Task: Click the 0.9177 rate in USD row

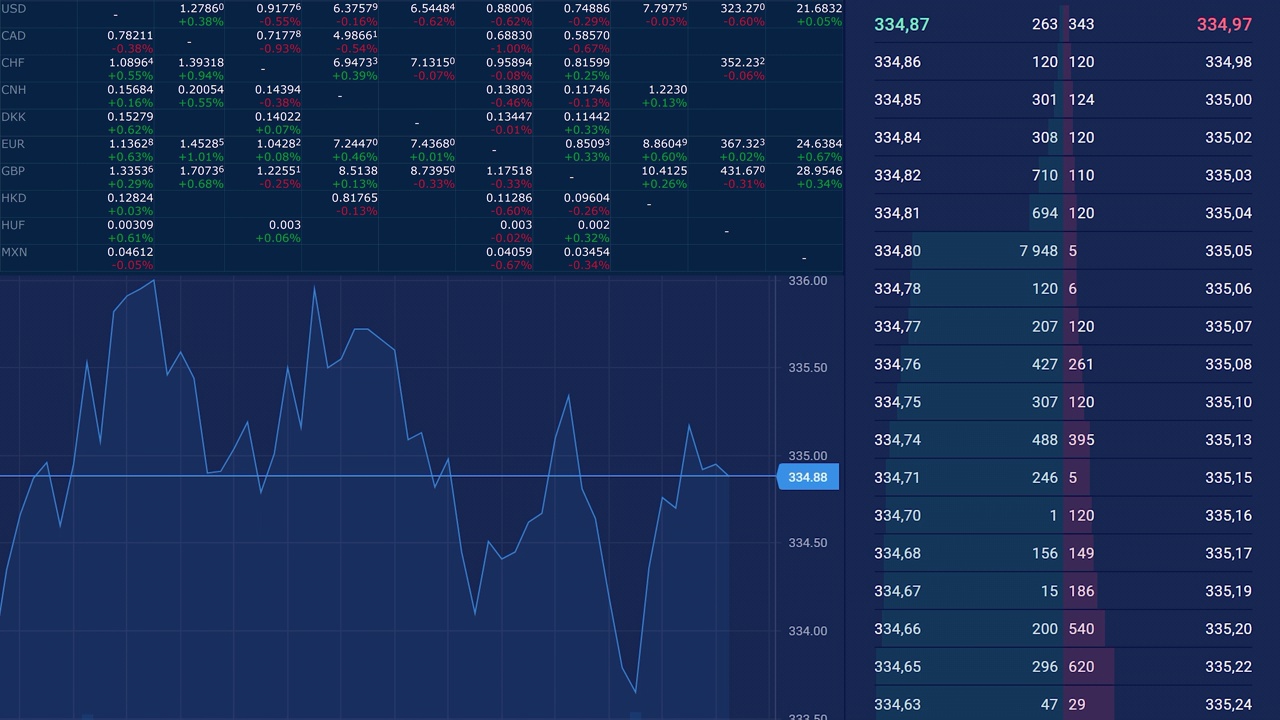Action: (x=278, y=8)
